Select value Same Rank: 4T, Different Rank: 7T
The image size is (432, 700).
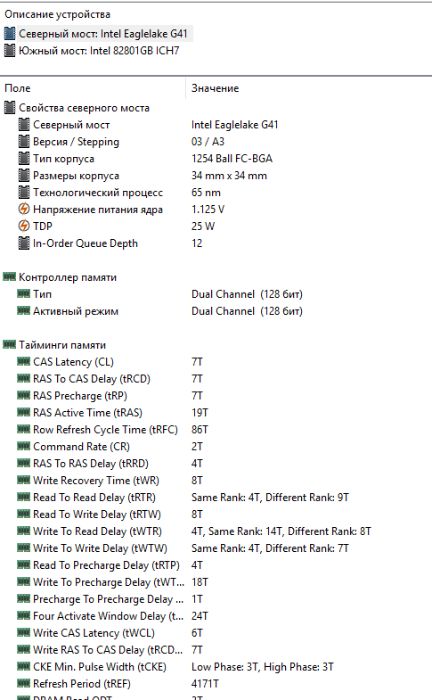(x=270, y=549)
